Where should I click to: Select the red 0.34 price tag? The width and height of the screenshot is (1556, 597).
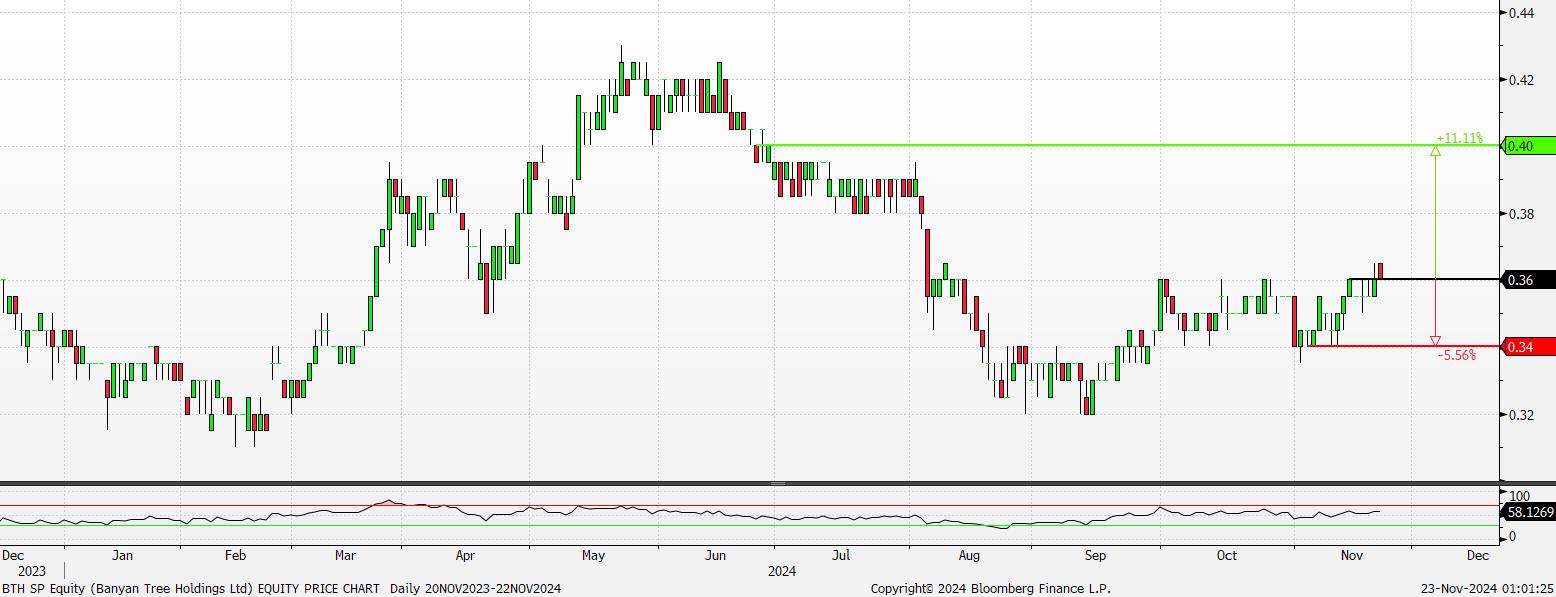1530,347
